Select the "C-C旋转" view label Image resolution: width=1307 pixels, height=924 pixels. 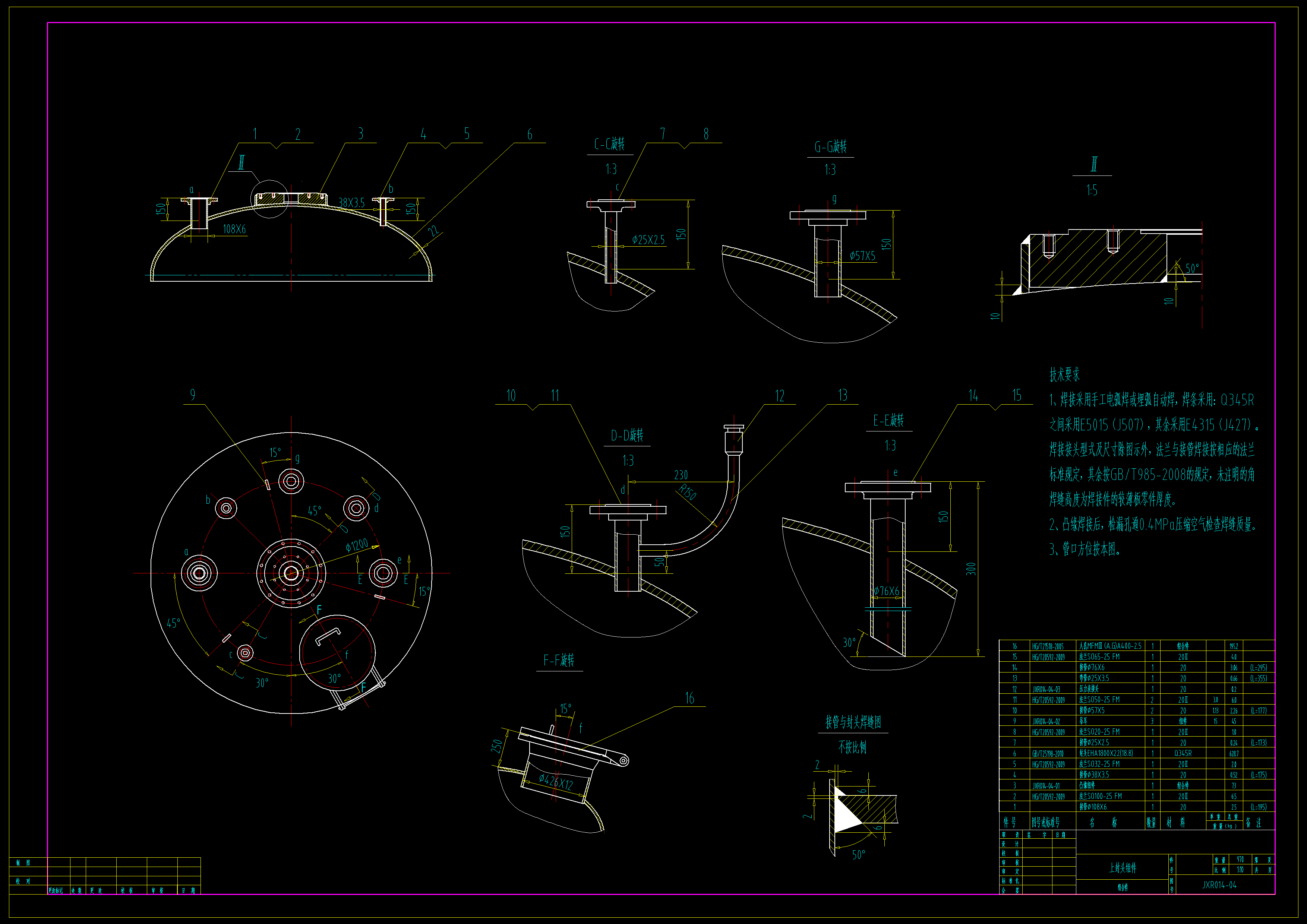point(610,144)
